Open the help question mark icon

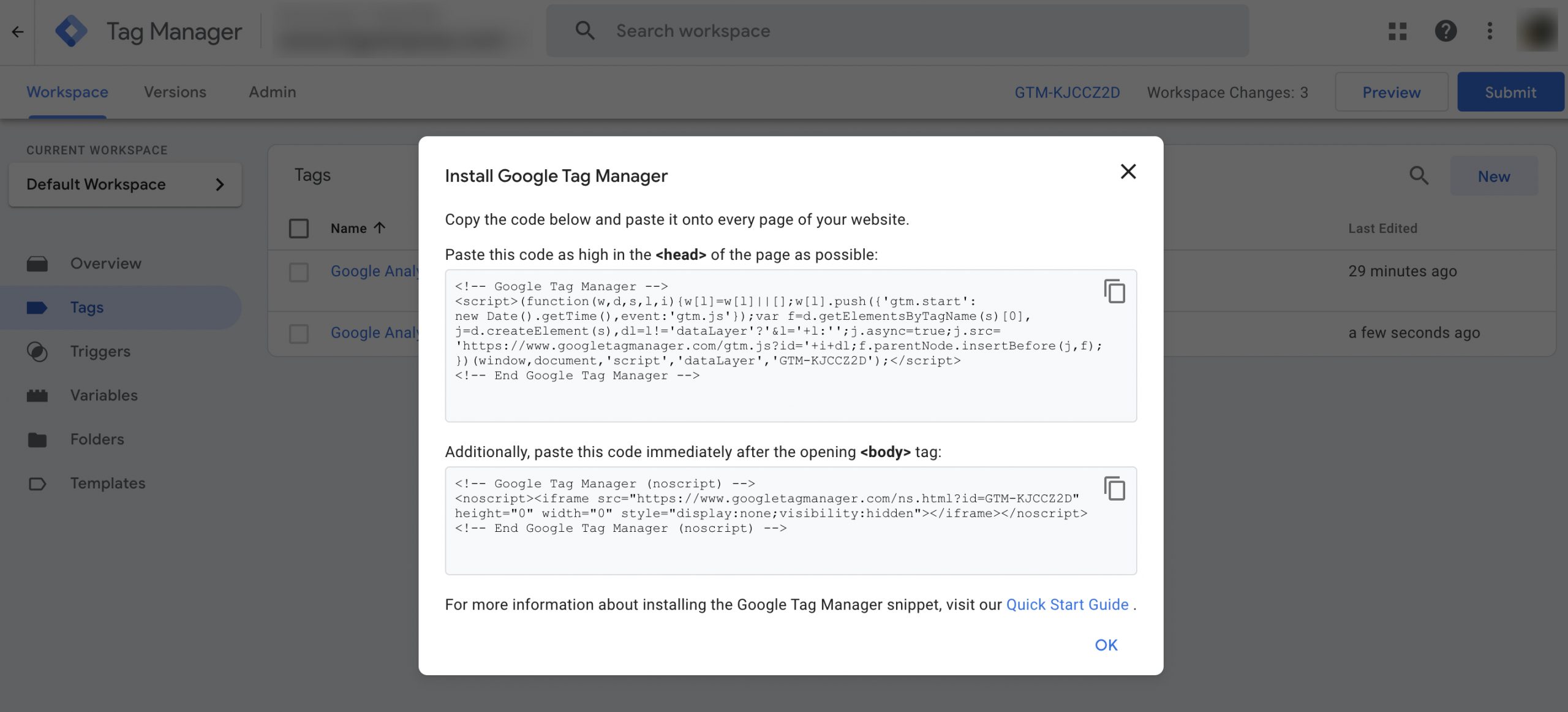1445,31
